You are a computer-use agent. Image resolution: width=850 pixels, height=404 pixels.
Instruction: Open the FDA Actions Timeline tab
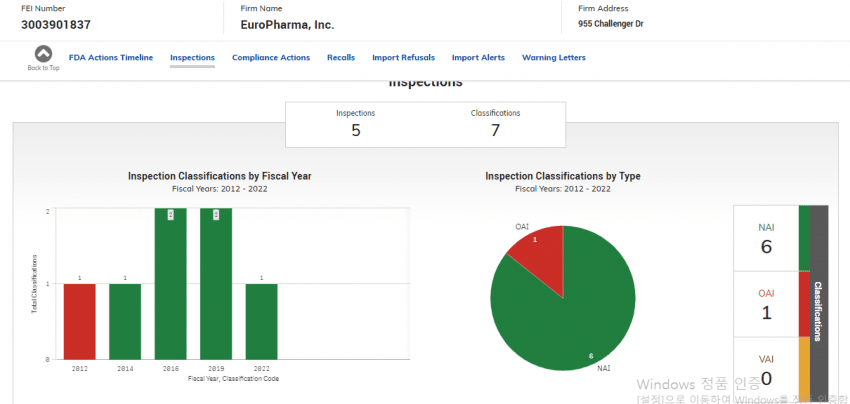111,57
